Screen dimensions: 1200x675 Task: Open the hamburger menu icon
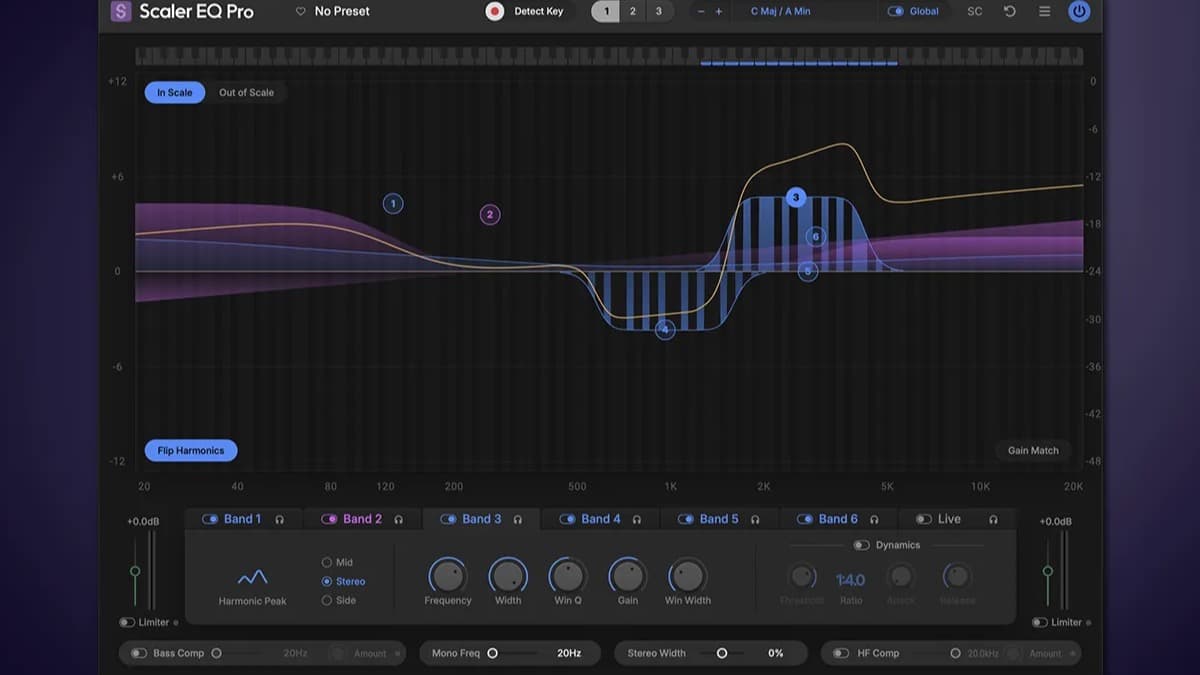coord(1044,11)
